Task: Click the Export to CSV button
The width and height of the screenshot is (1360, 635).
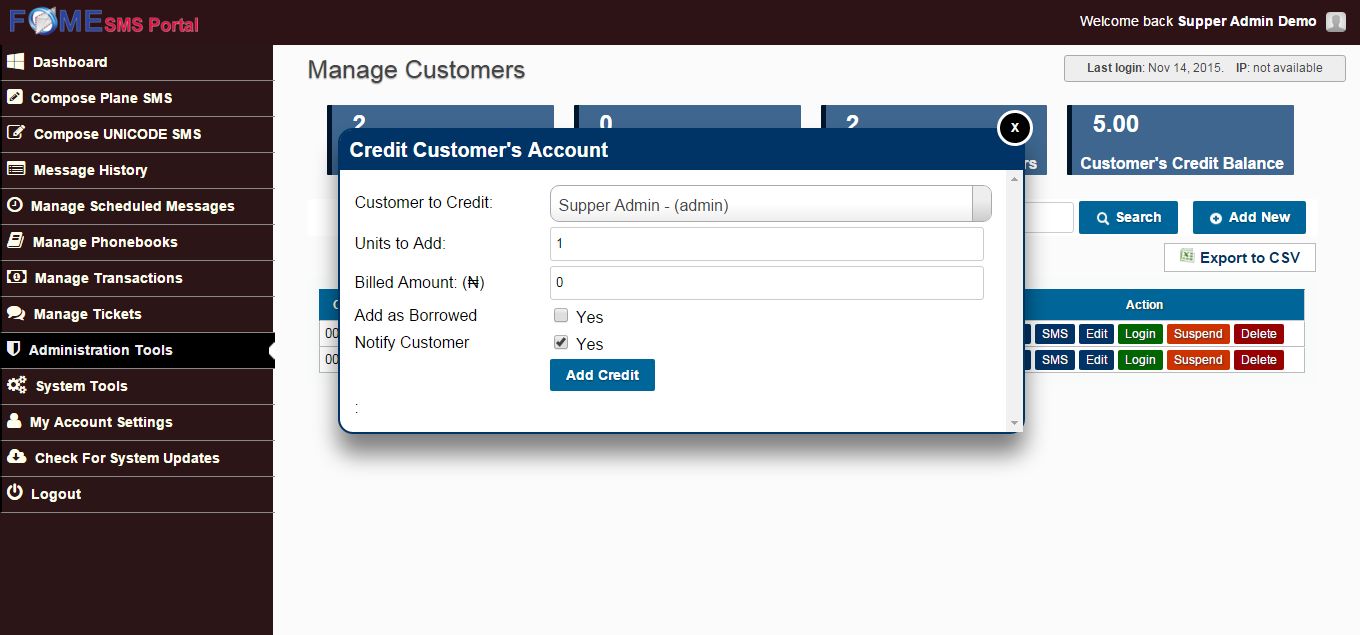Action: pyautogui.click(x=1240, y=258)
